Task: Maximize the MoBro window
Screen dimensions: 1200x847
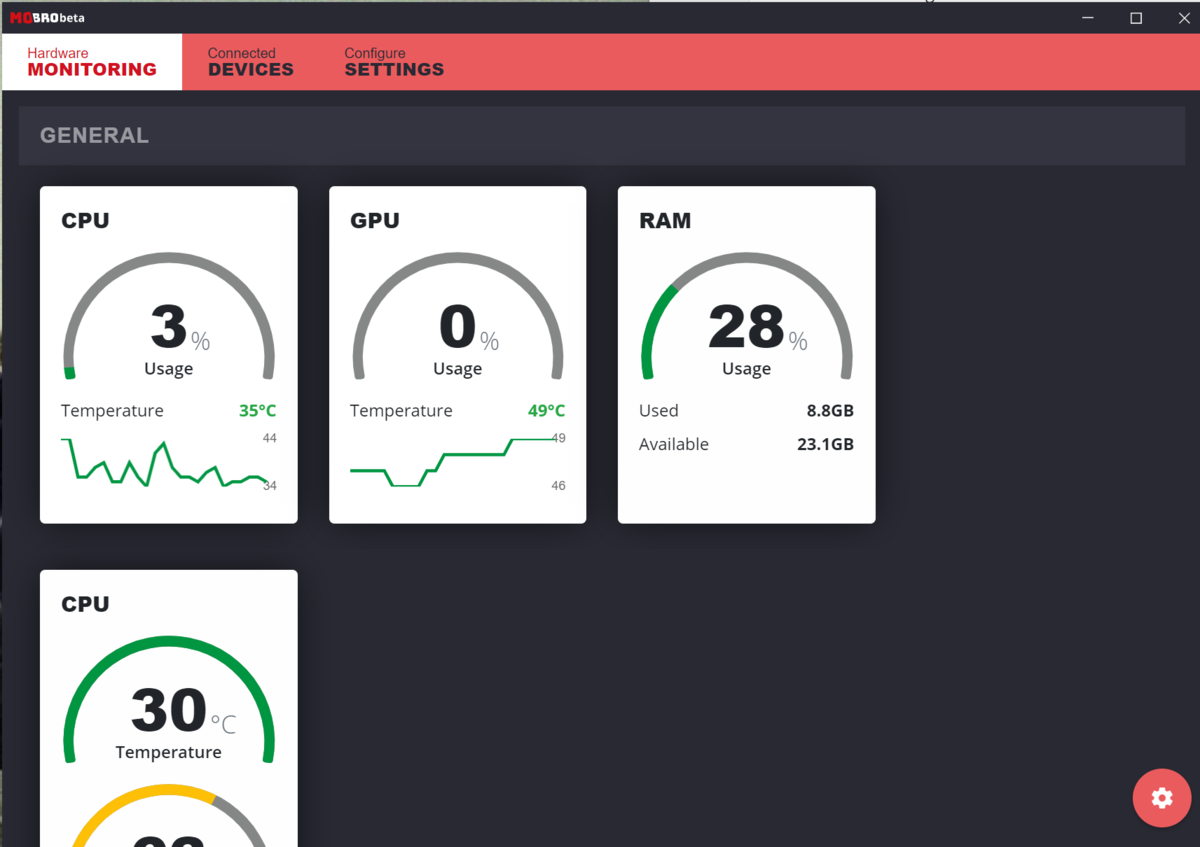Action: [x=1136, y=17]
